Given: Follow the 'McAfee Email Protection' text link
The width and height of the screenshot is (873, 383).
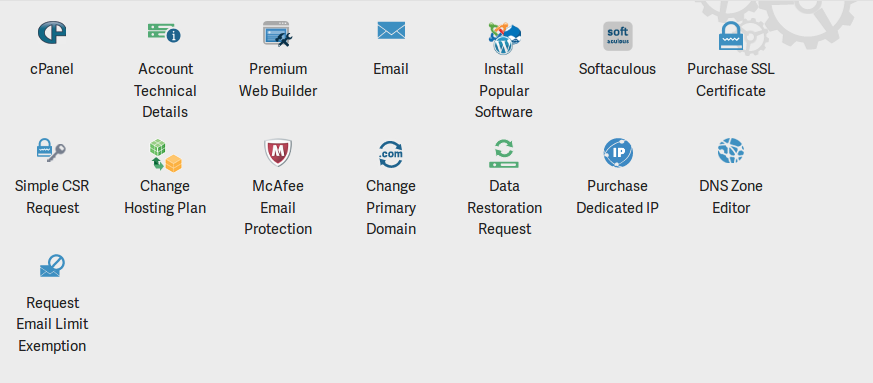Looking at the screenshot, I should tap(278, 208).
